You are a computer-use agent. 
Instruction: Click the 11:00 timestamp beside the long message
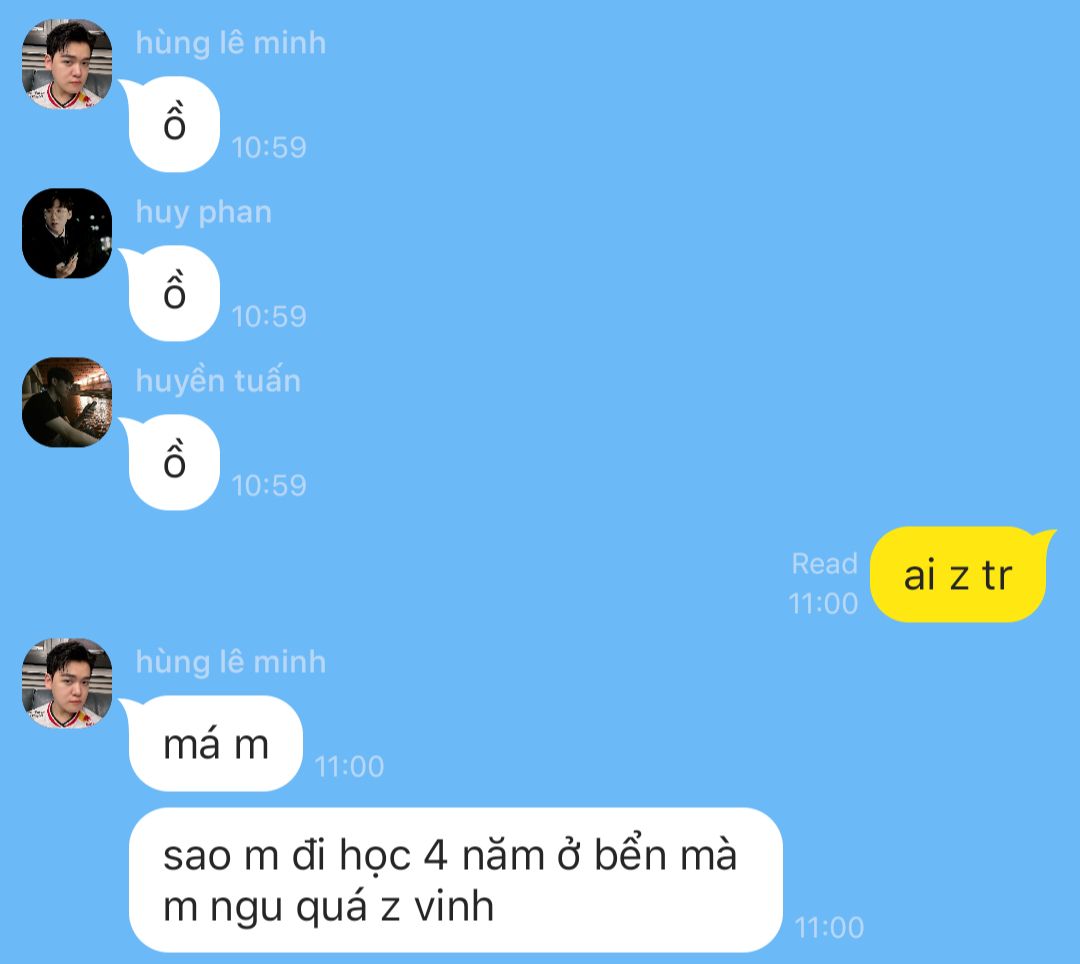pos(829,928)
